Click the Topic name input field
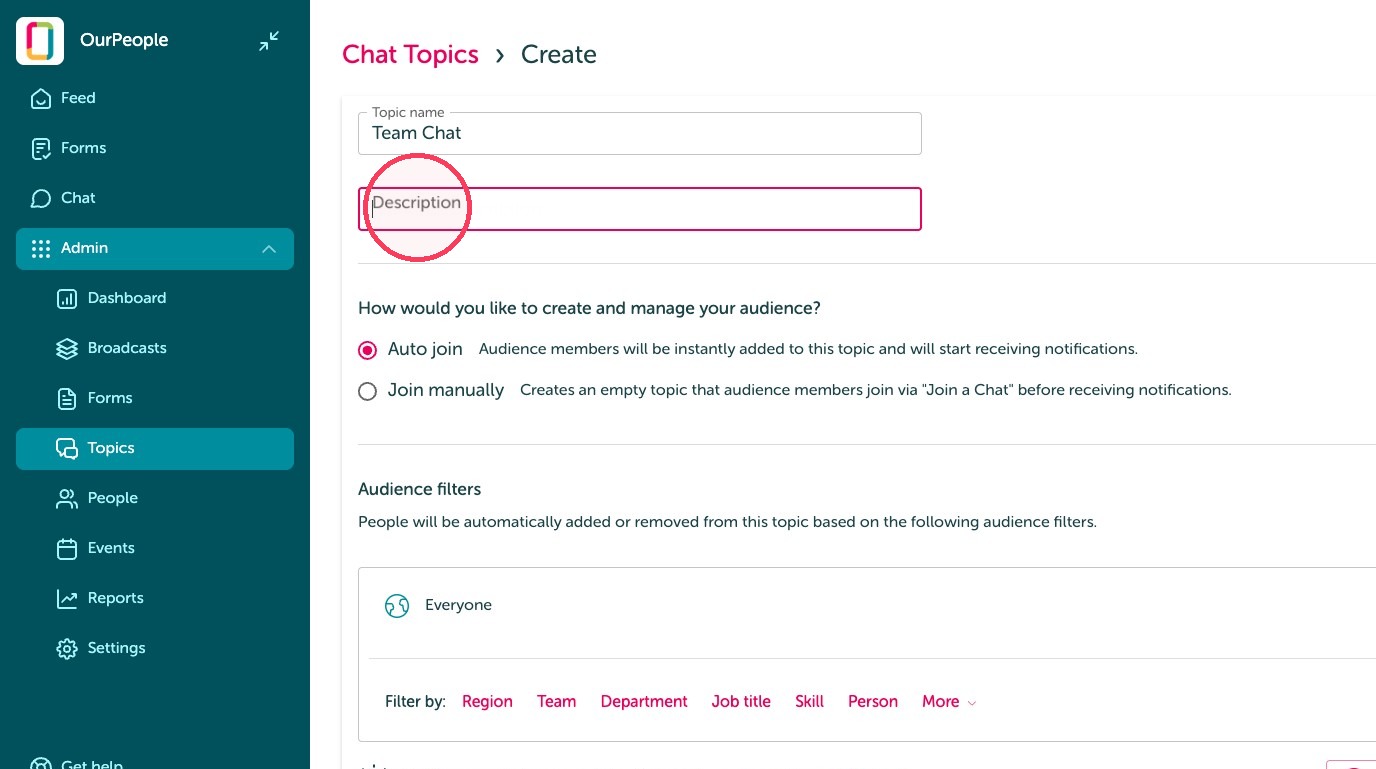 (640, 133)
